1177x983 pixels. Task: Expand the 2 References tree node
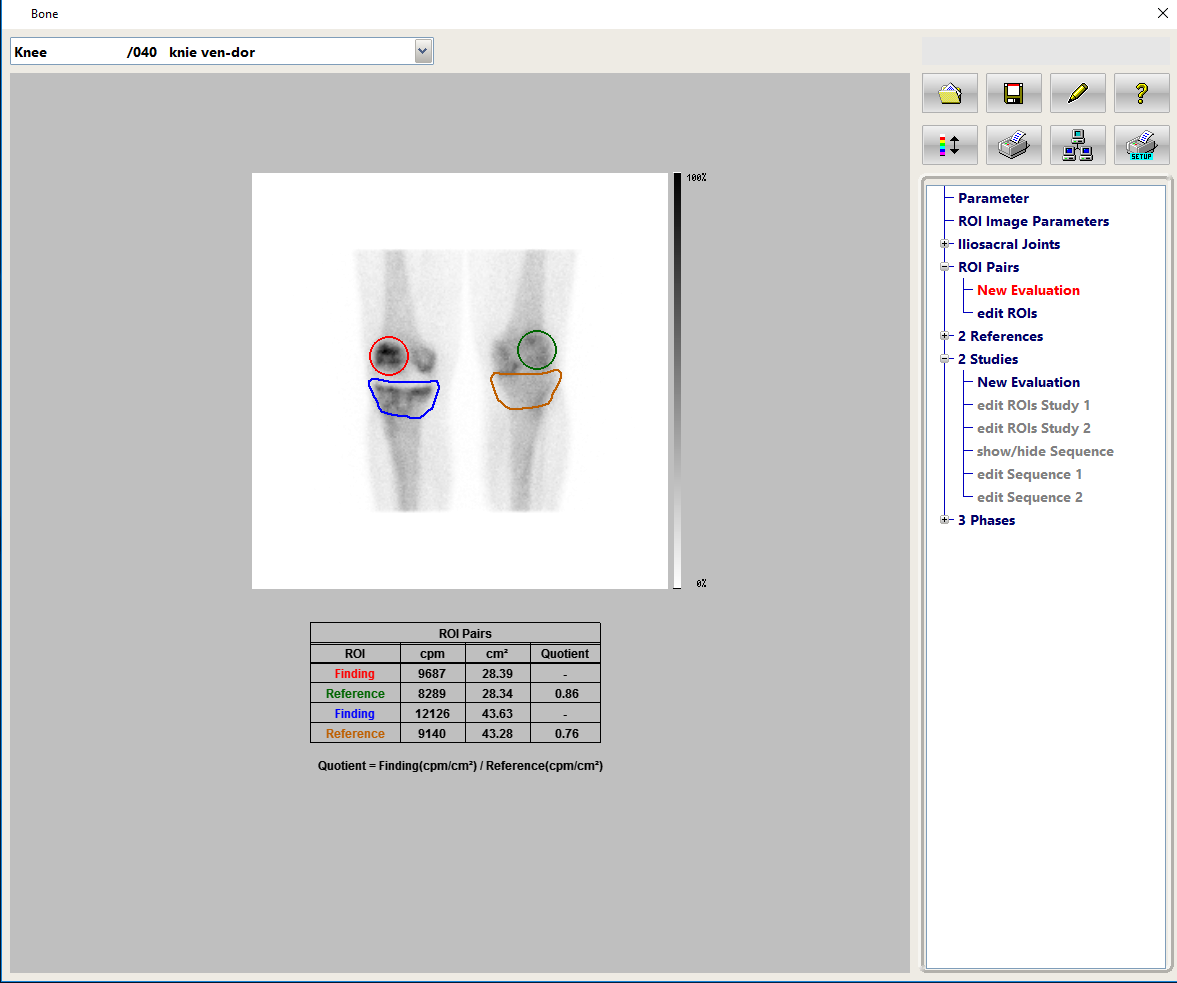tap(944, 336)
